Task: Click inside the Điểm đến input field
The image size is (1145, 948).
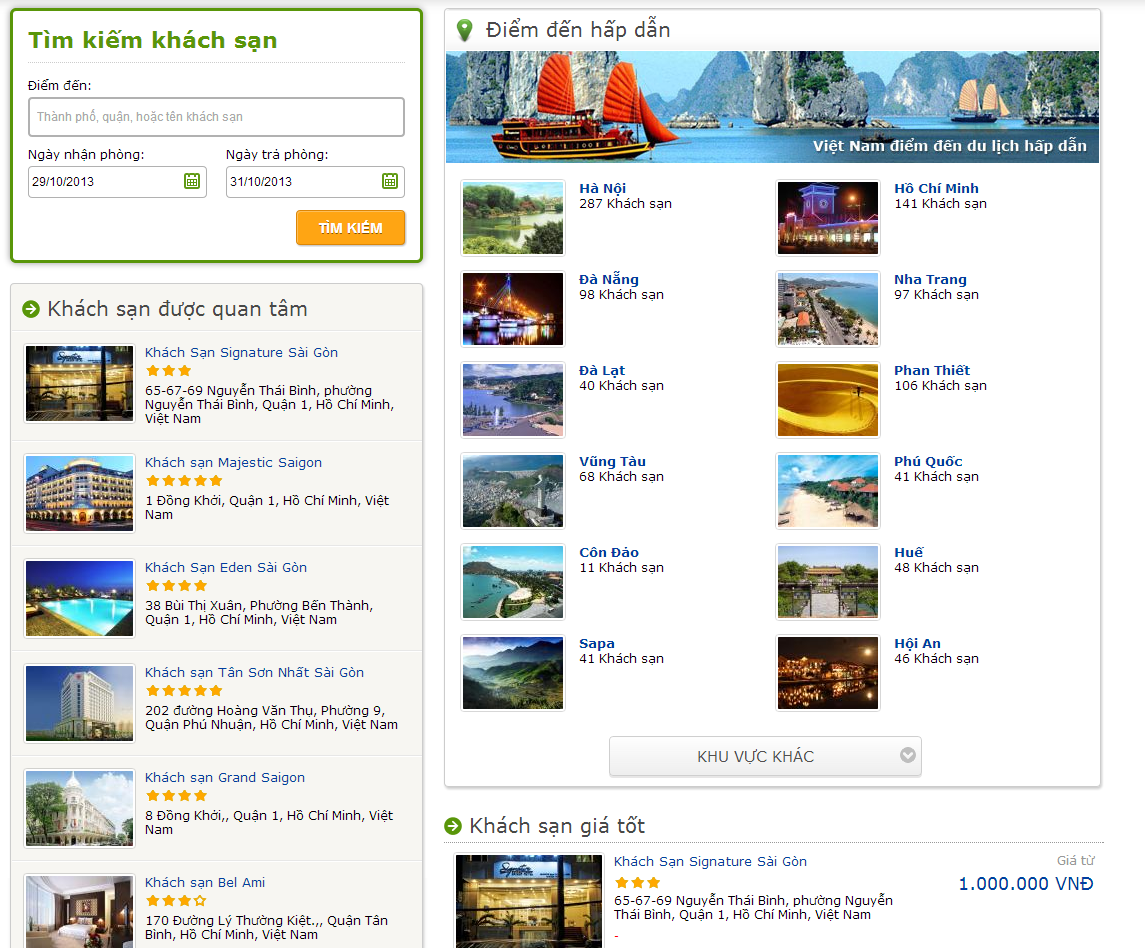Action: (216, 117)
